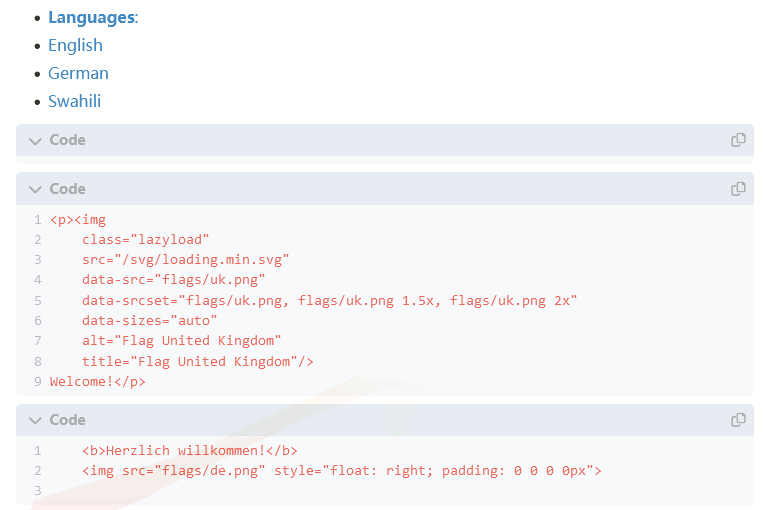Copy the lazyload image code block
766x510 pixels.
click(x=738, y=189)
